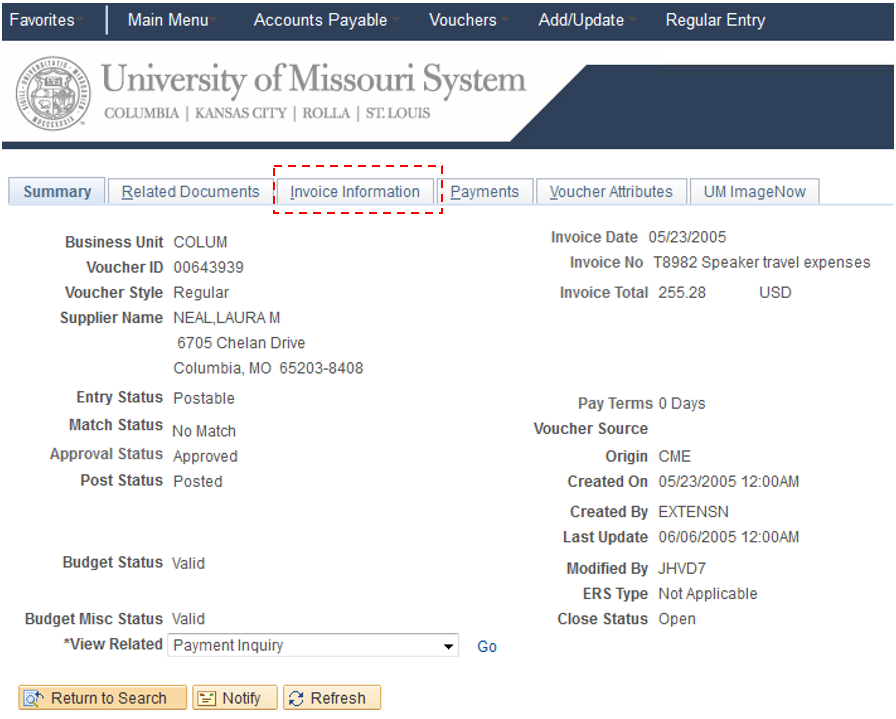The width and height of the screenshot is (896, 719).
Task: Switch to the Invoice Information tab
Action: coord(355,191)
